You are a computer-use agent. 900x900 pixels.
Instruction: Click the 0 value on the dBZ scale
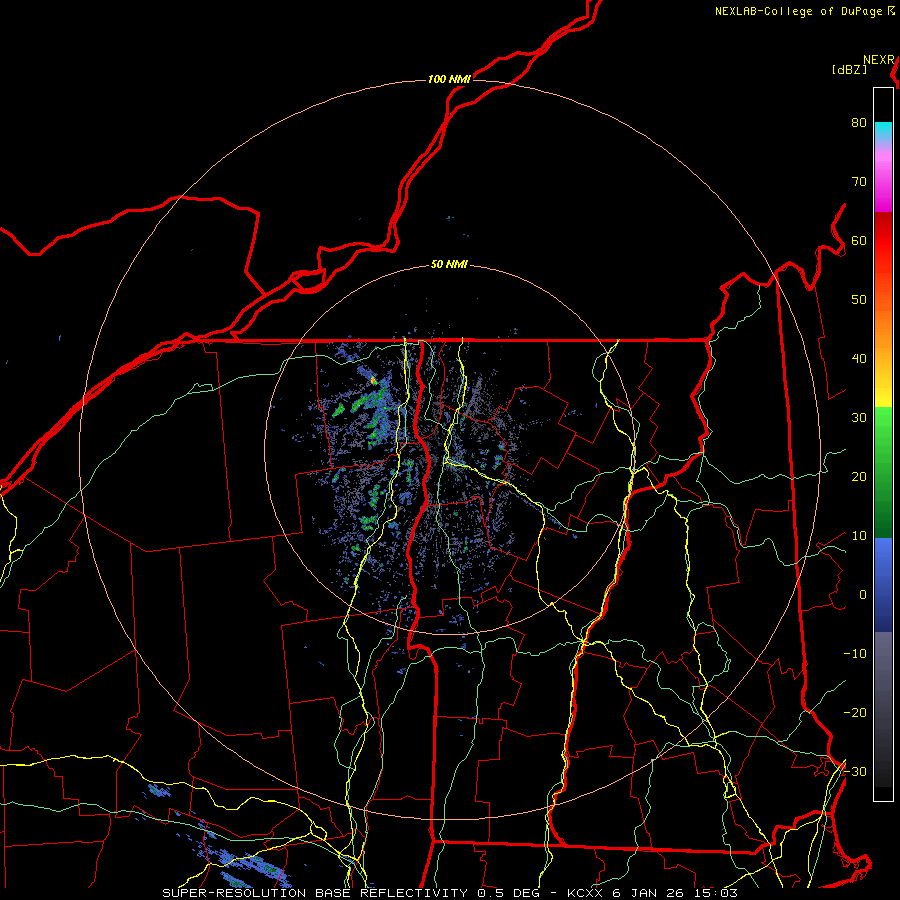tap(863, 595)
